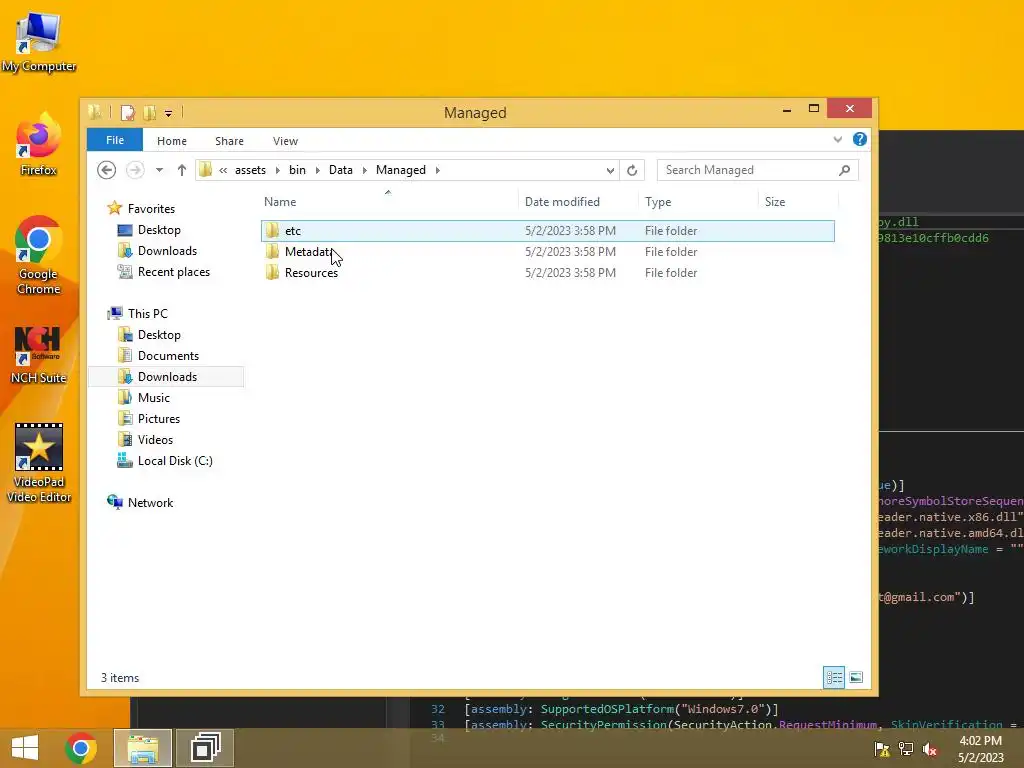The height and width of the screenshot is (768, 1024).
Task: Click assets in the address path
Action: pos(250,170)
